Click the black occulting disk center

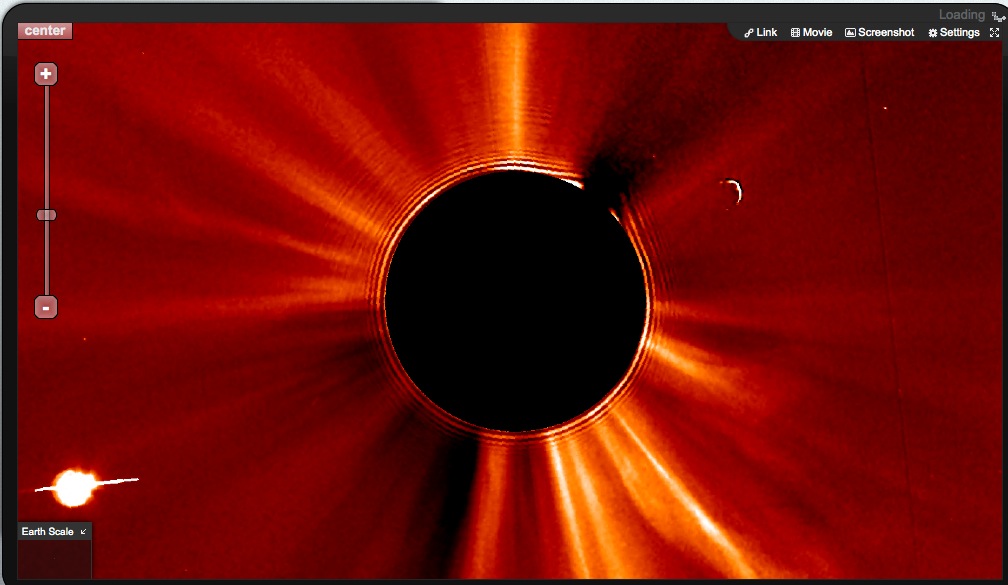click(x=516, y=301)
